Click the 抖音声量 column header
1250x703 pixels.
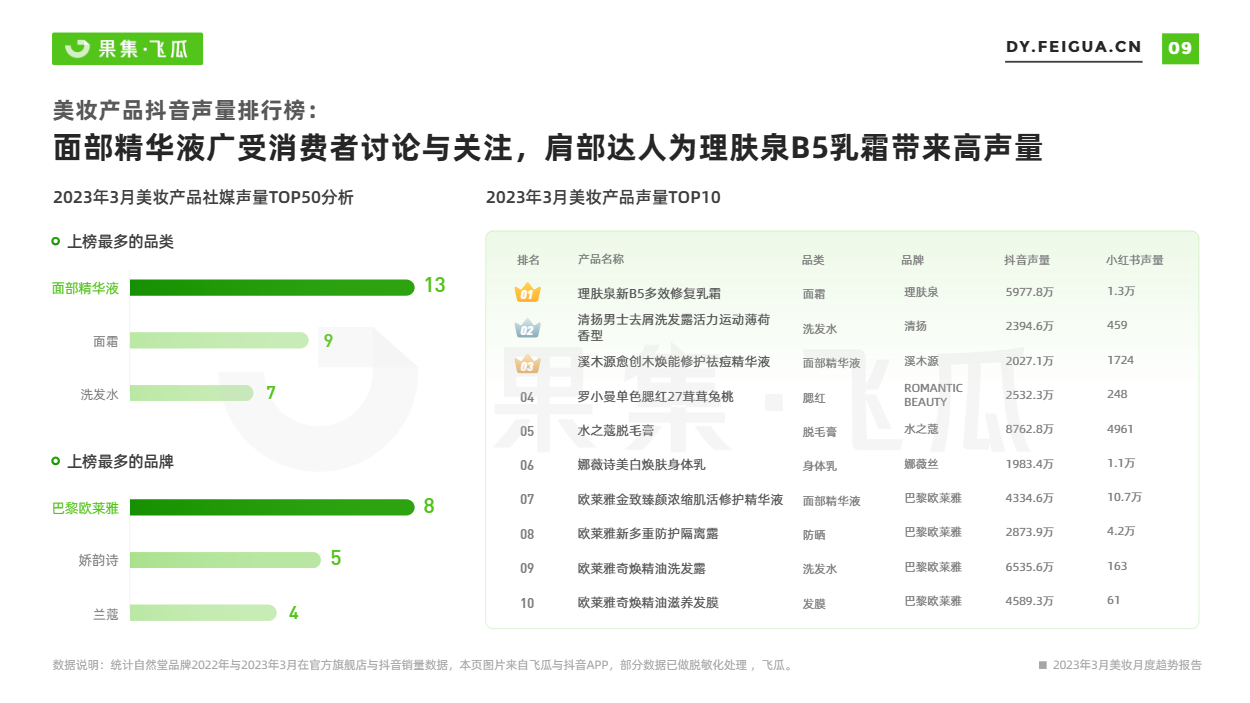(x=1027, y=260)
